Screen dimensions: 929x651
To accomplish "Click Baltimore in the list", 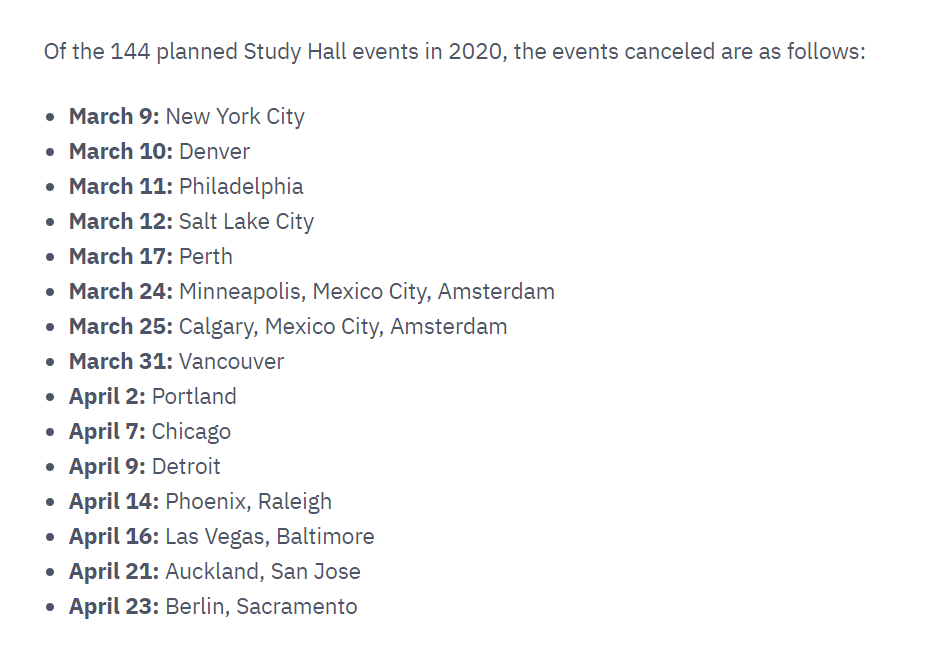I will point(325,537).
